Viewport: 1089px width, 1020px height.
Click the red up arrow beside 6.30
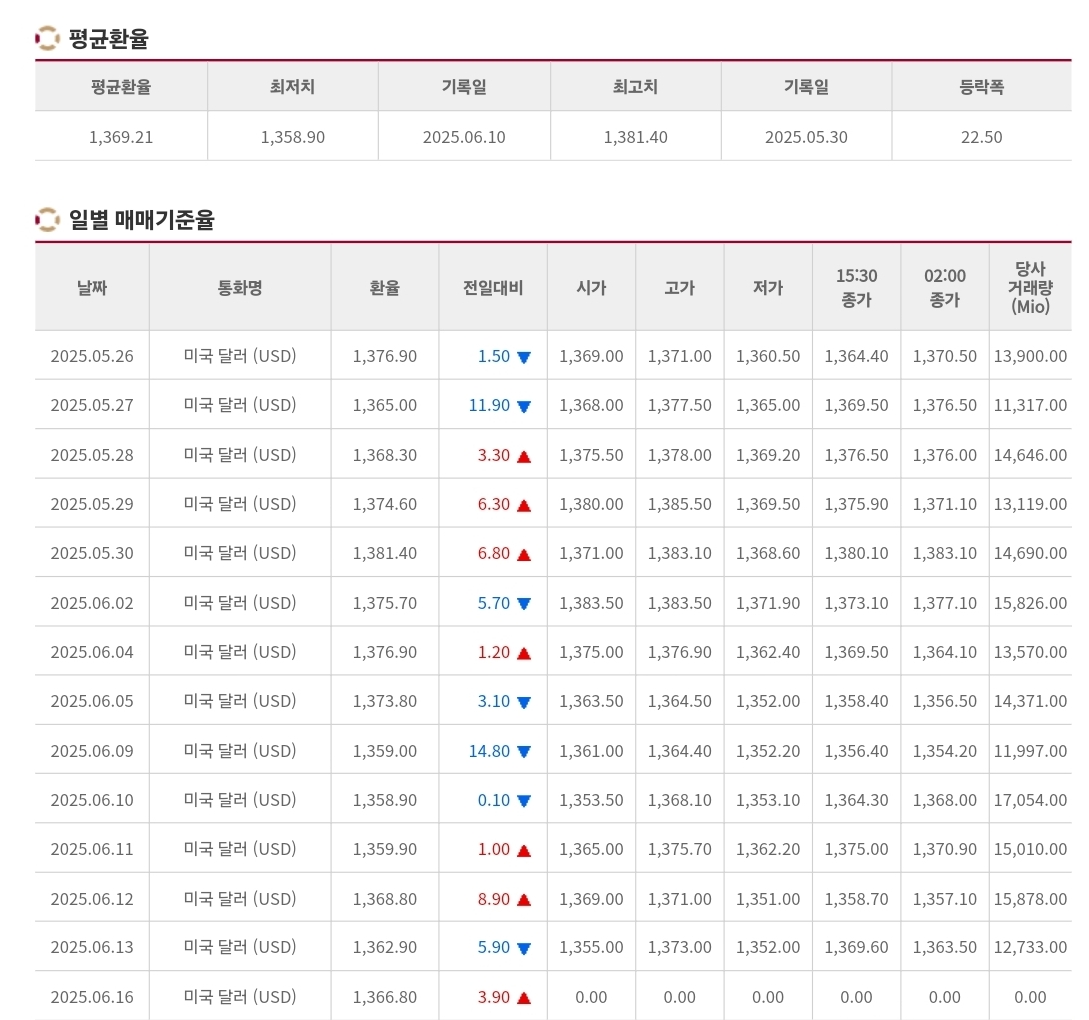pyautogui.click(x=524, y=505)
